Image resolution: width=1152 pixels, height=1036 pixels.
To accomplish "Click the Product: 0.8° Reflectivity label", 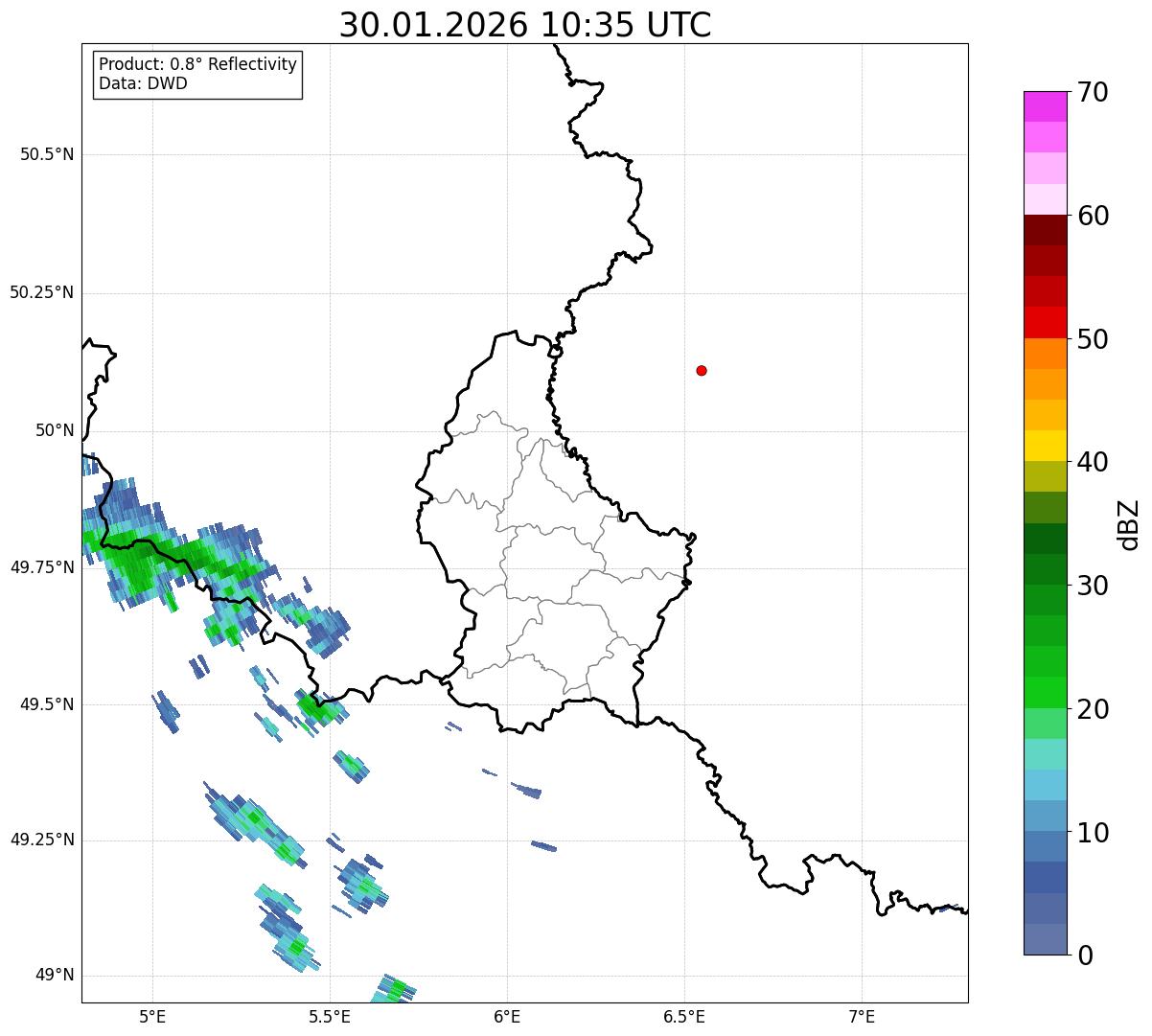I will click(198, 64).
